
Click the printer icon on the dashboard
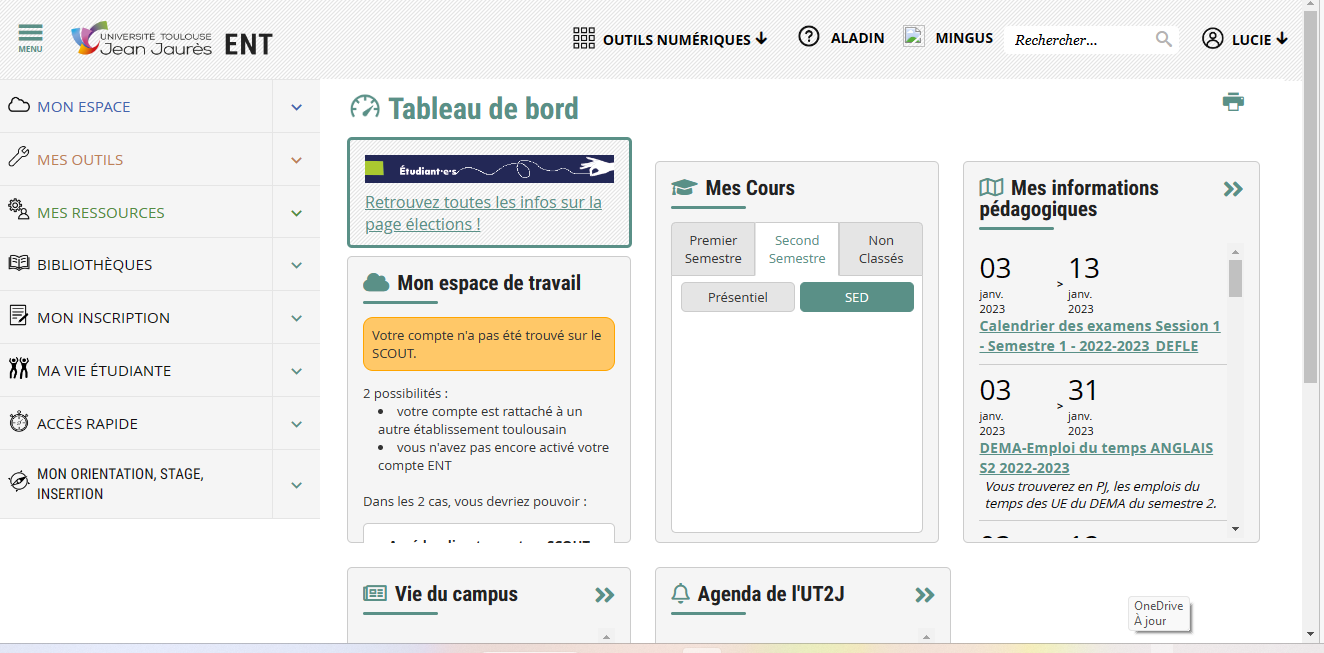[x=1233, y=101]
